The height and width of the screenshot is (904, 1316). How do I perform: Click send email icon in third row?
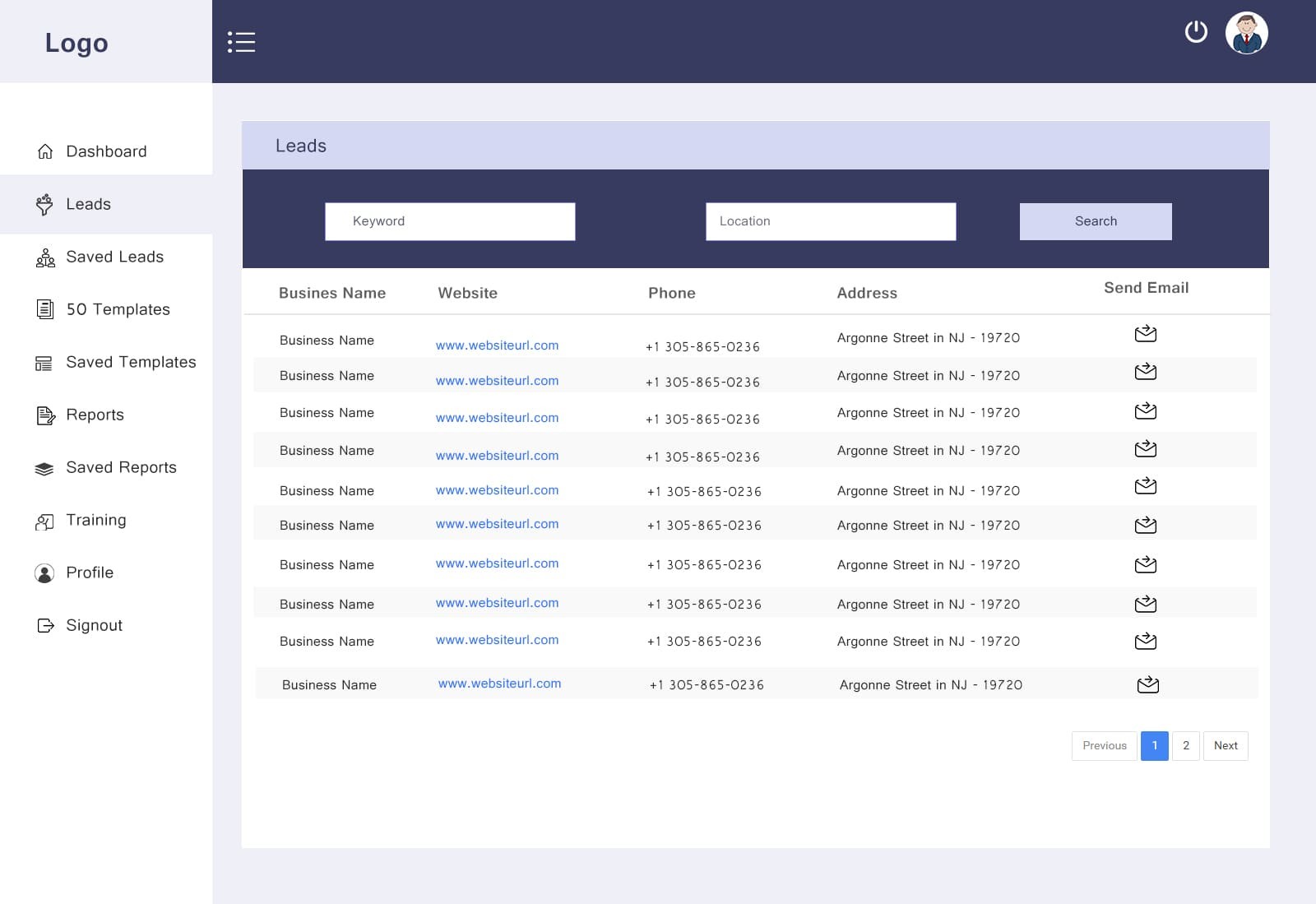pos(1146,410)
